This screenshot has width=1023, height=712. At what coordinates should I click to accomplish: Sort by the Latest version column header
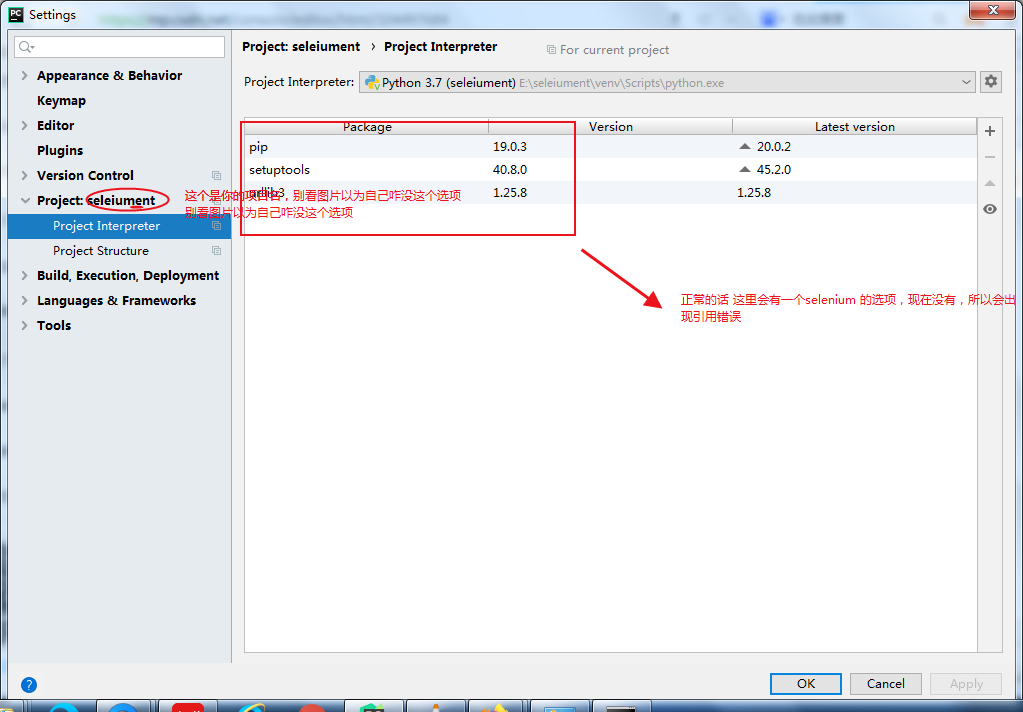[x=855, y=127]
